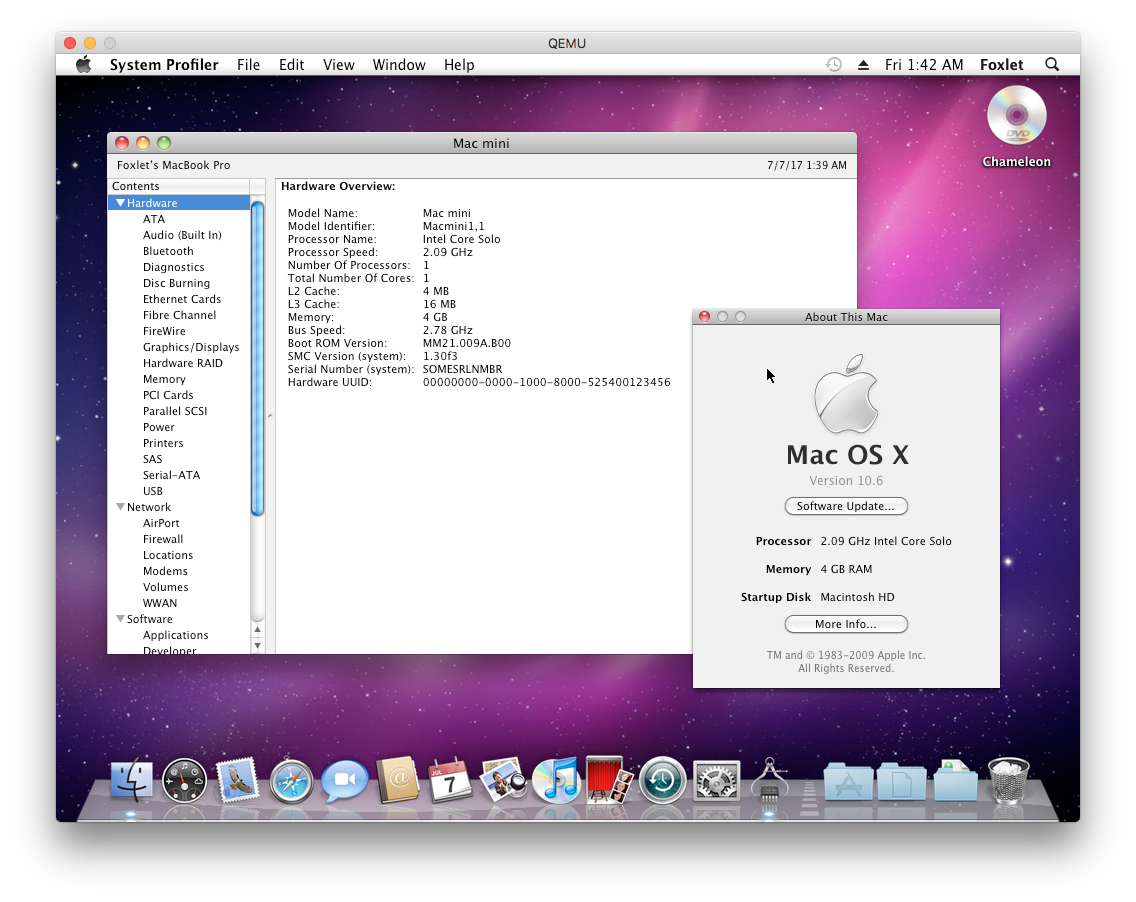Screen dimensions: 1136x902
Task: Open the Trash in the Dock
Action: 1008,780
